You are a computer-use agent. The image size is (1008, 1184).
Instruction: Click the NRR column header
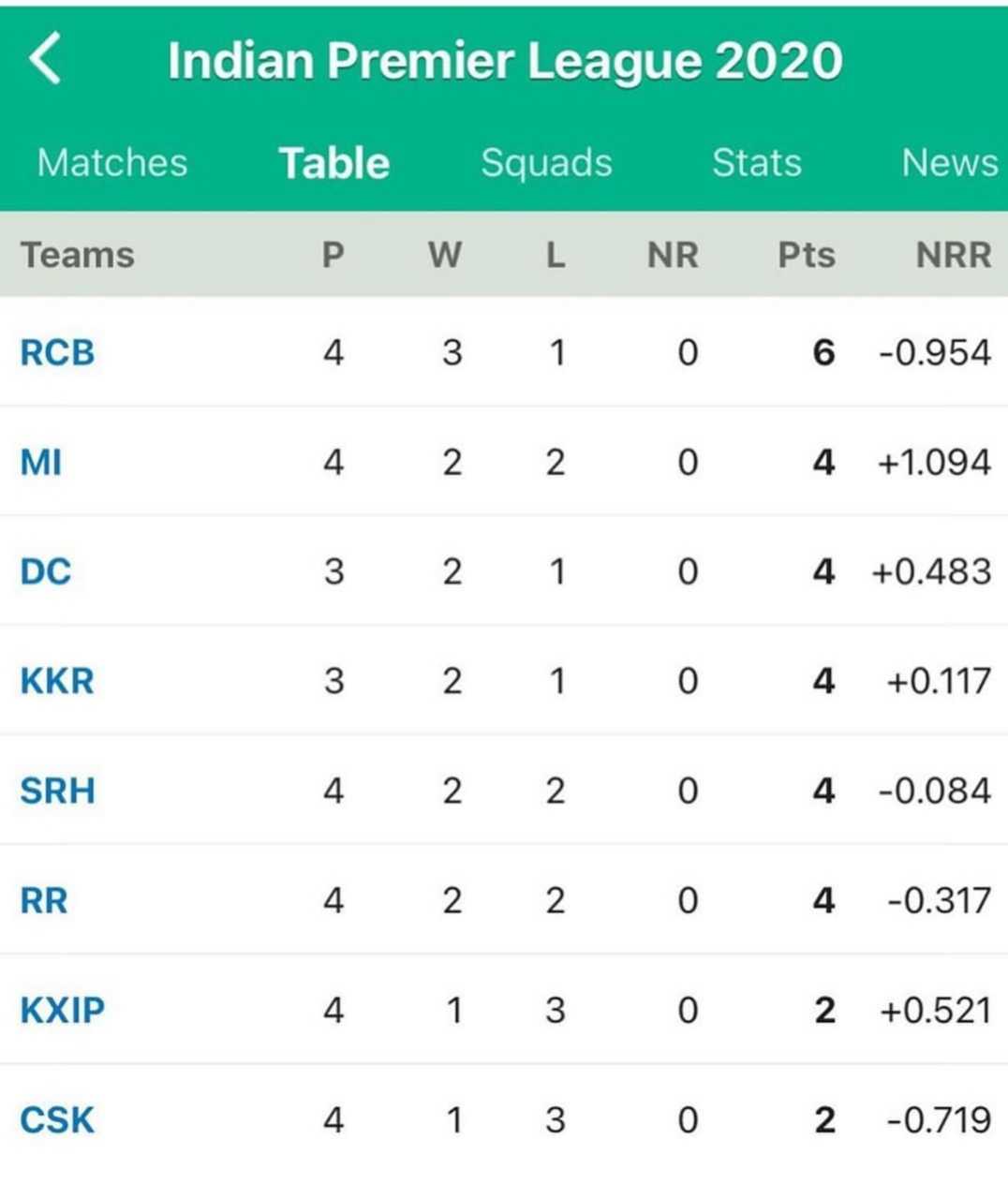953,255
